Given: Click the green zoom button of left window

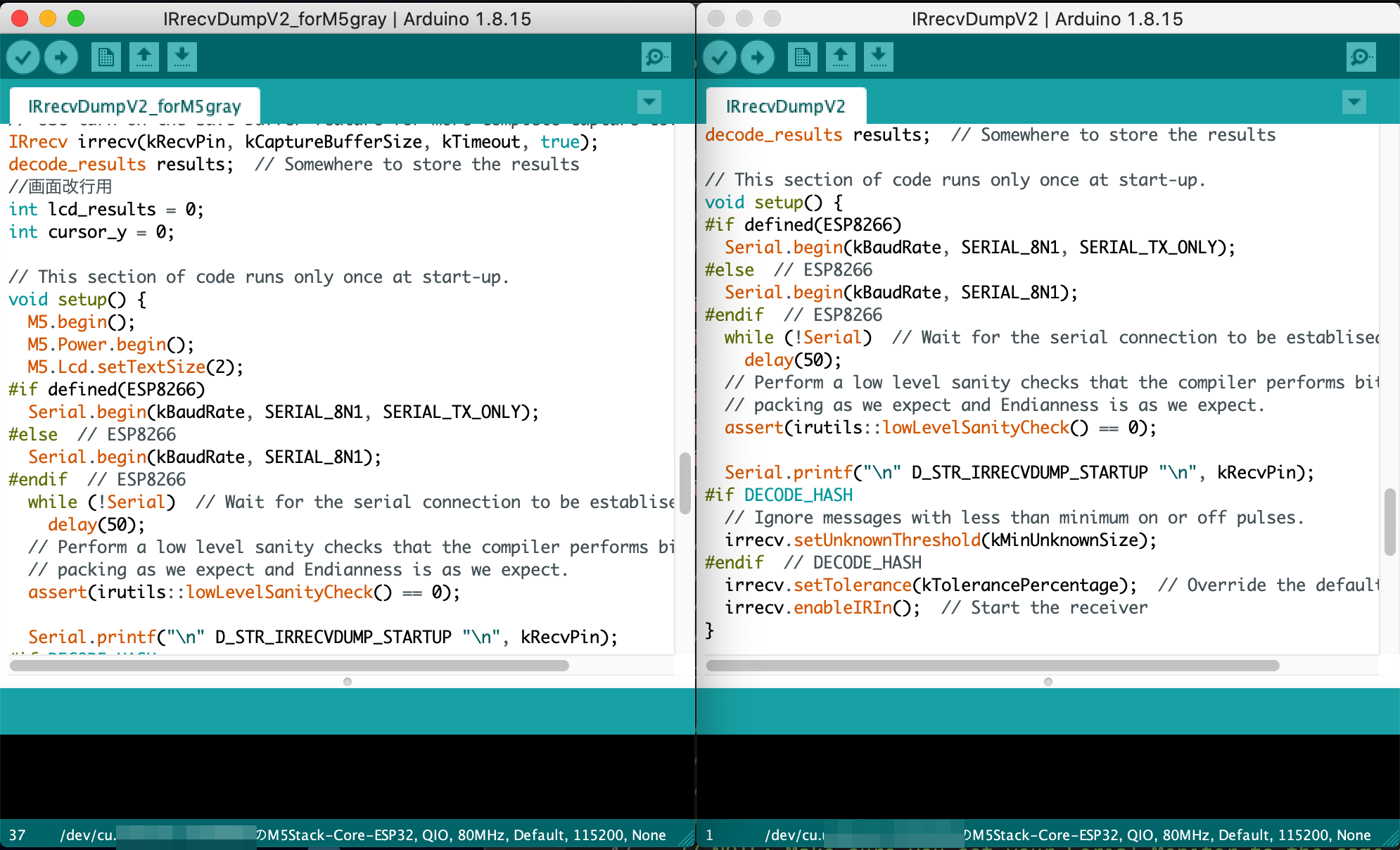Looking at the screenshot, I should 76,18.
